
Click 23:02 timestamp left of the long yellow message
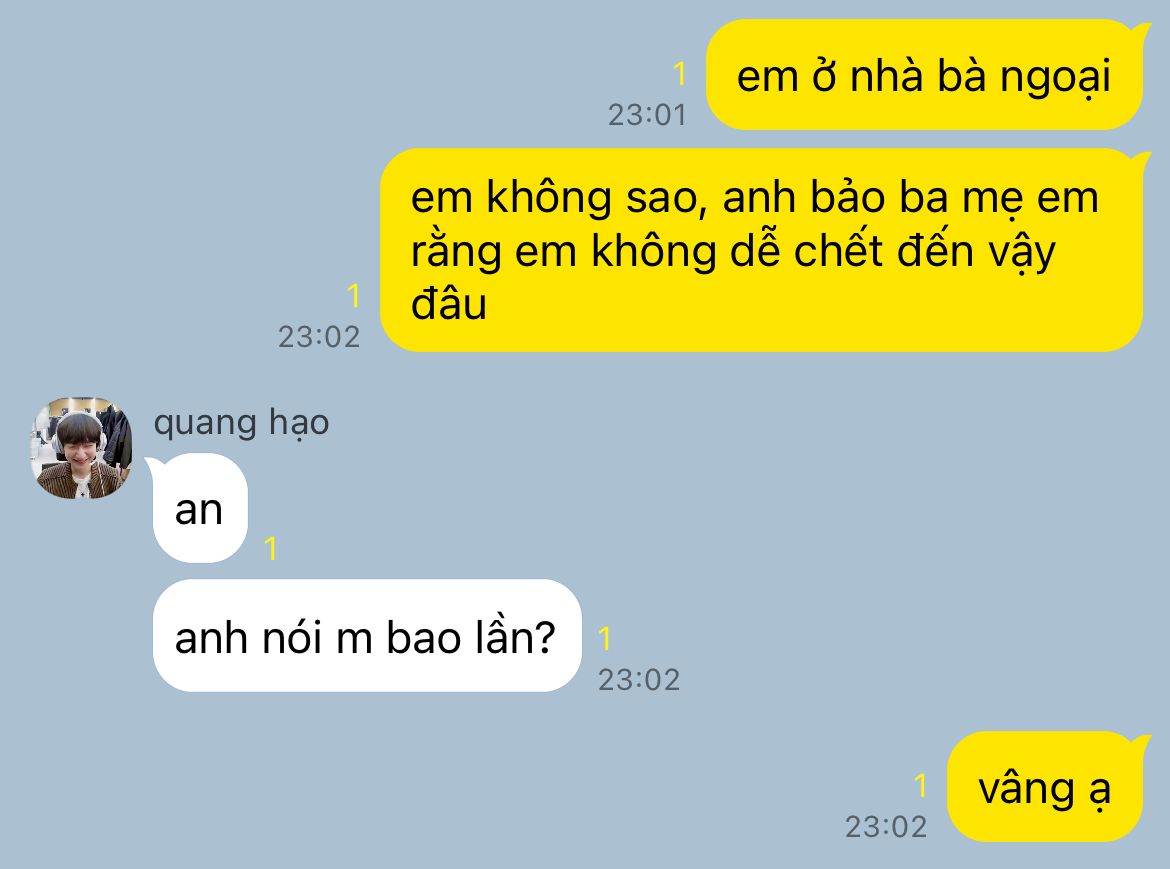click(x=319, y=337)
